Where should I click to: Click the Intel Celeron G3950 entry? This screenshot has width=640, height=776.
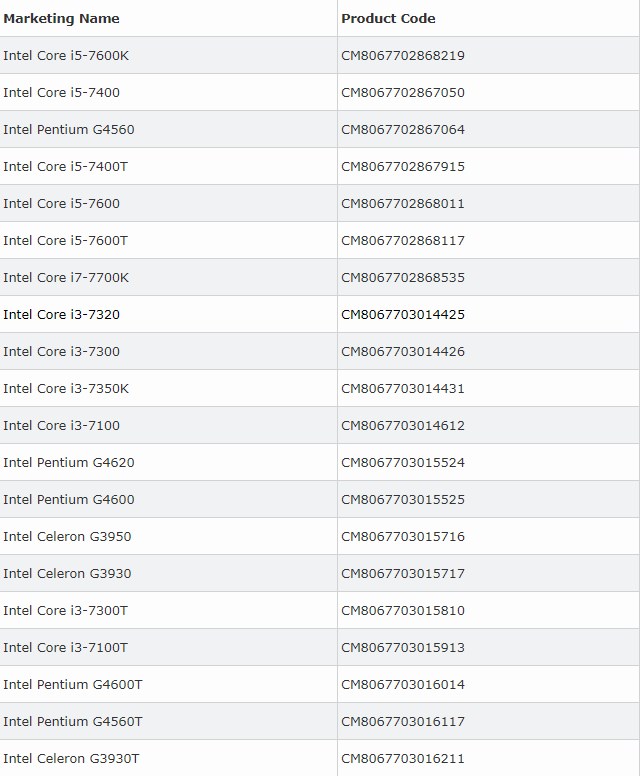(x=67, y=537)
